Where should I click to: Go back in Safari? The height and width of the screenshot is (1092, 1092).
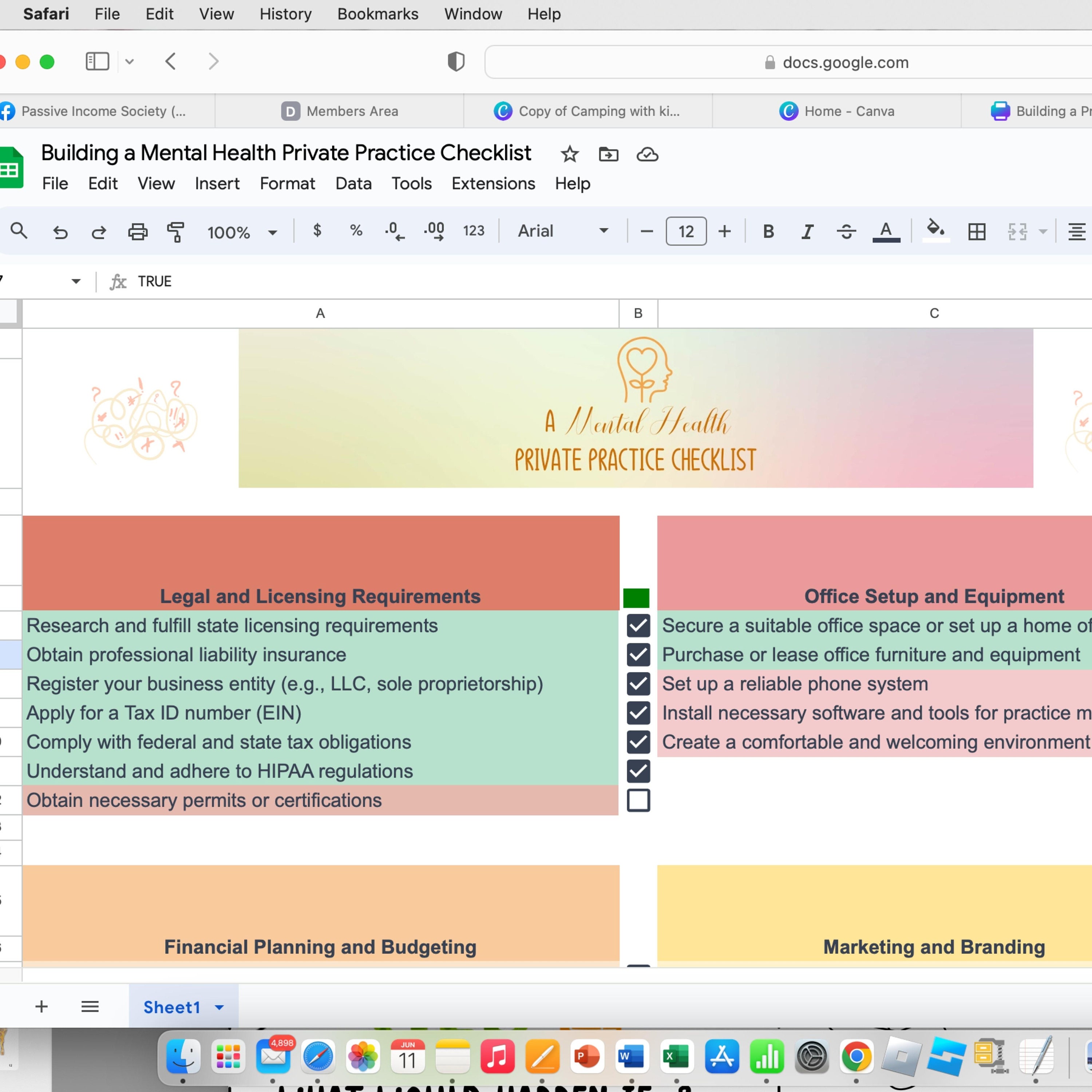pyautogui.click(x=171, y=61)
